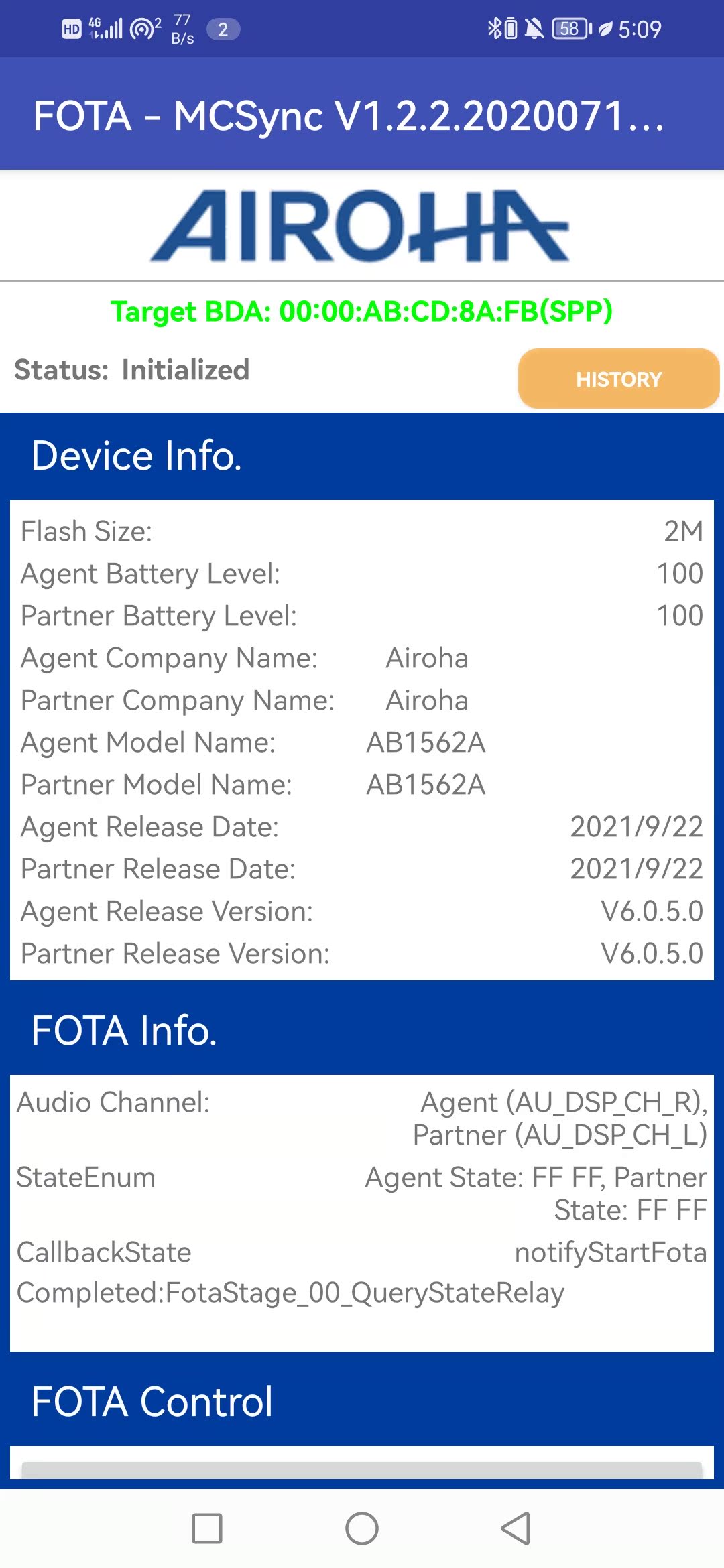The image size is (724, 1568).
Task: Select the FOTA Info. section header
Action: point(124,1030)
